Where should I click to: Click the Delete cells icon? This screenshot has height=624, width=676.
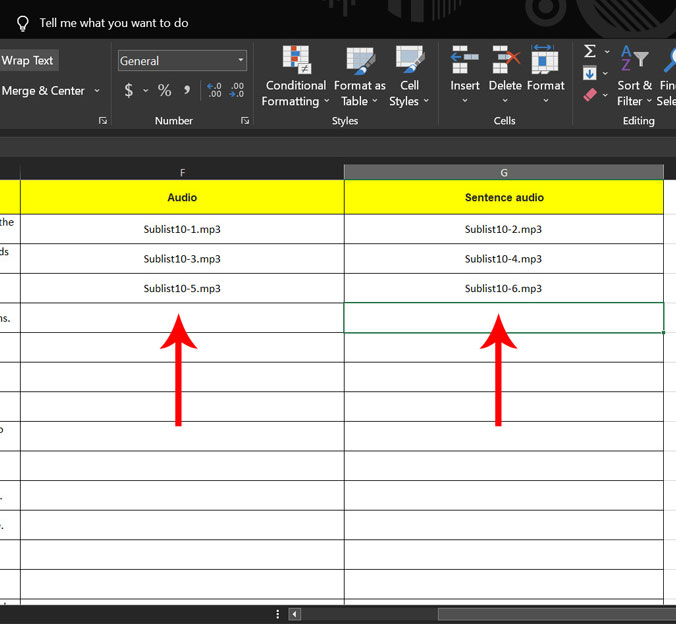pos(505,60)
